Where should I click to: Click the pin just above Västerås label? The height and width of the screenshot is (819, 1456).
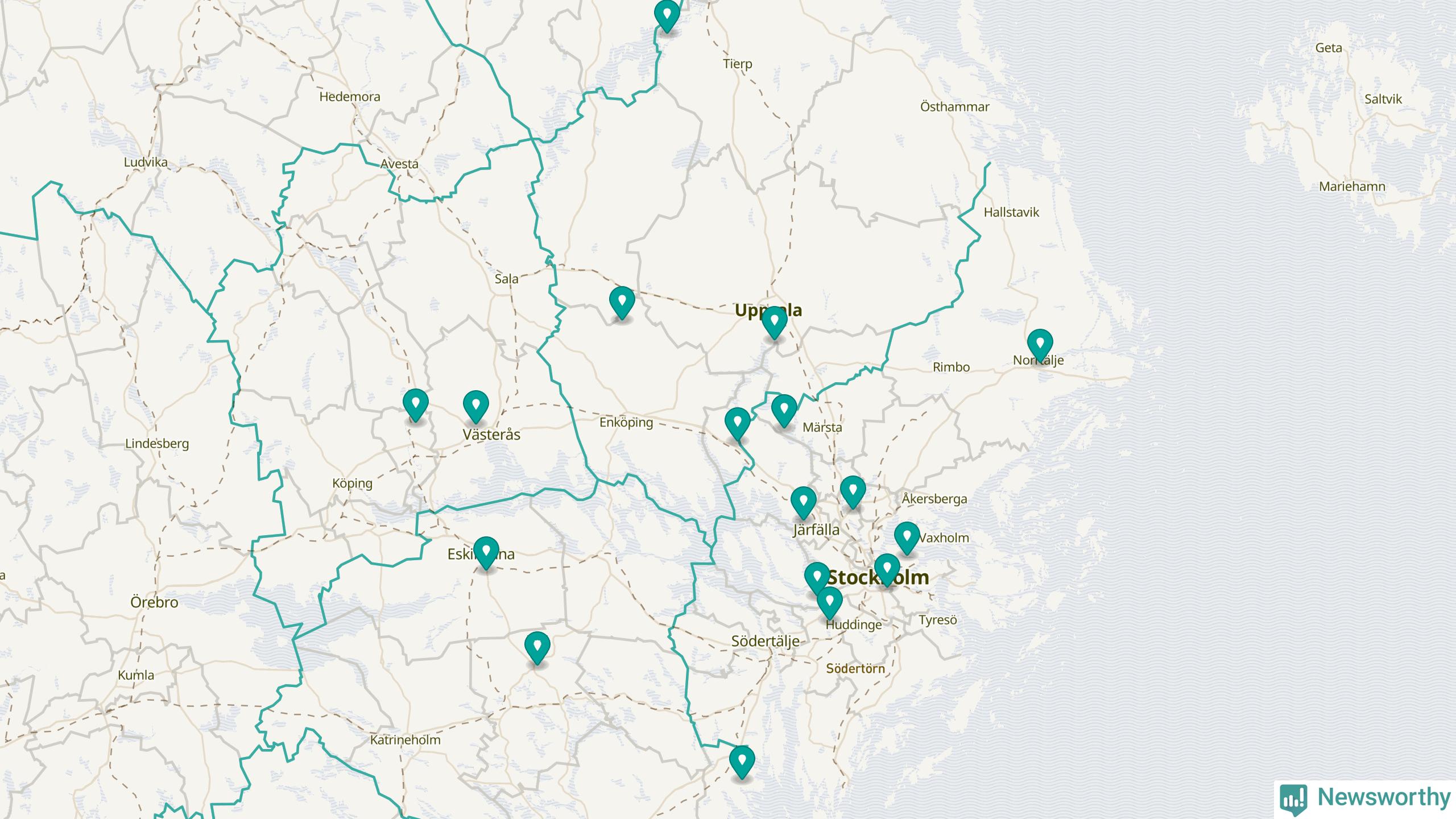point(476,406)
